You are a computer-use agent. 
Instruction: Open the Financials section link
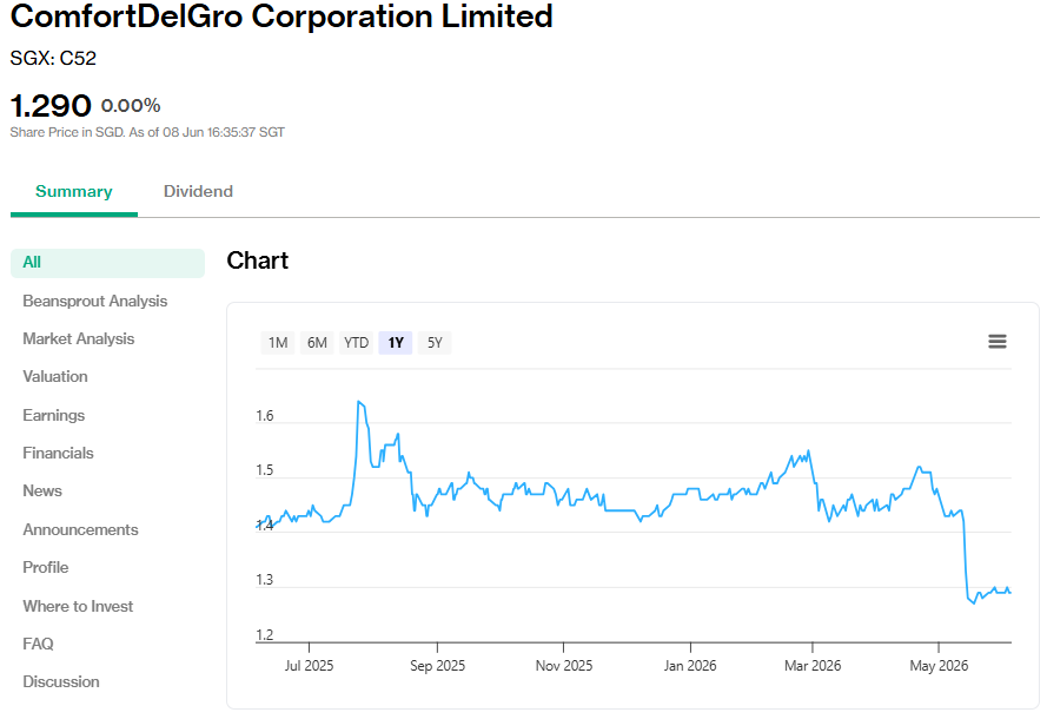tap(58, 453)
